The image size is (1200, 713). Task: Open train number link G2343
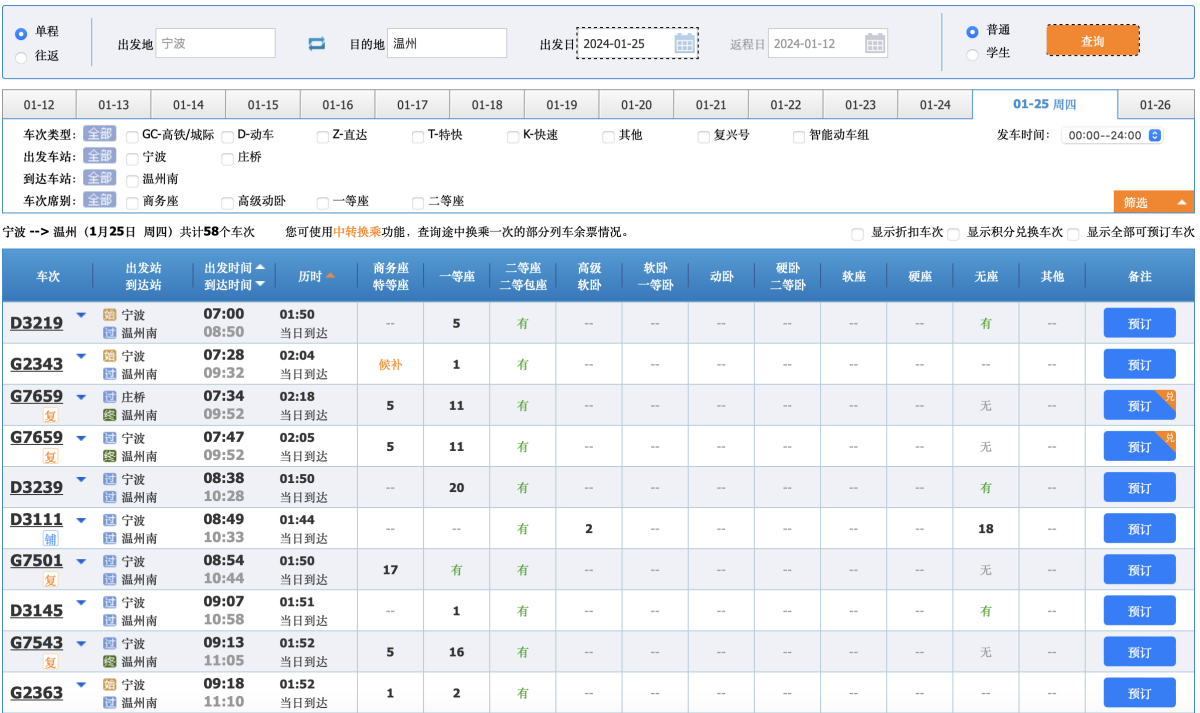tap(37, 365)
